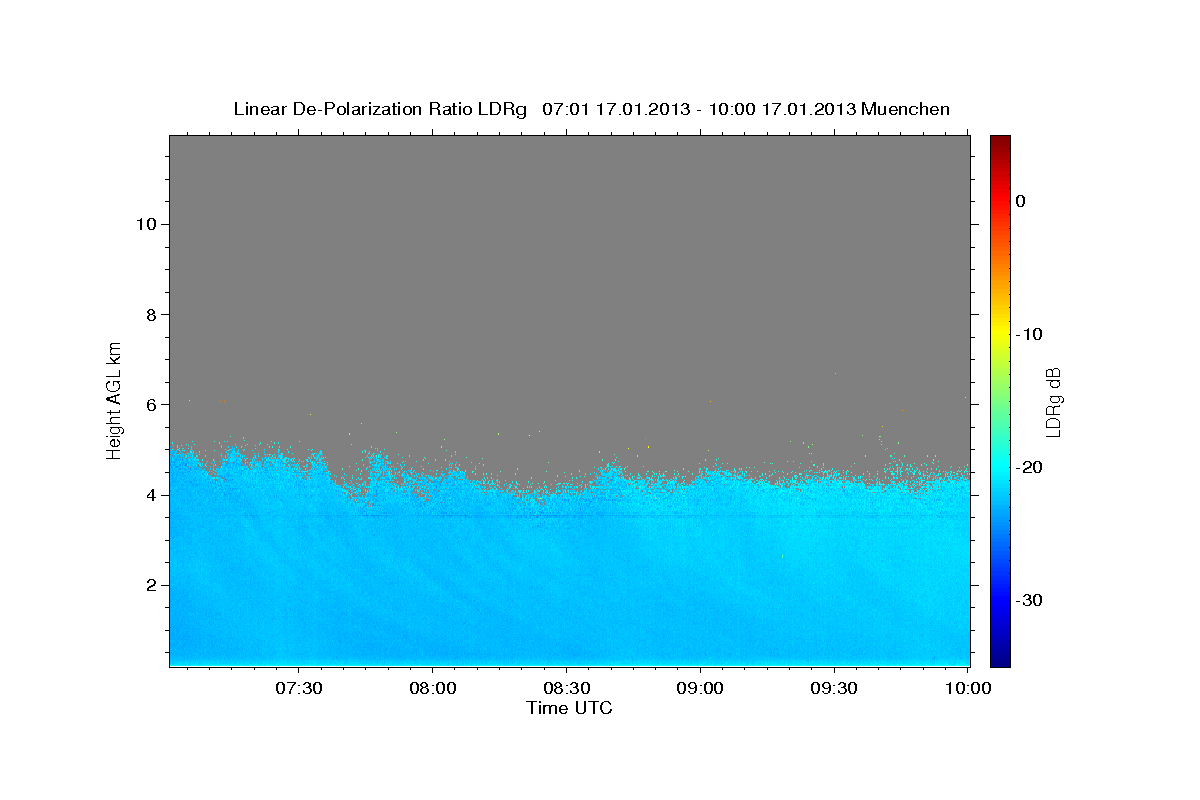Click the colorbar value -10

pyautogui.click(x=1029, y=334)
